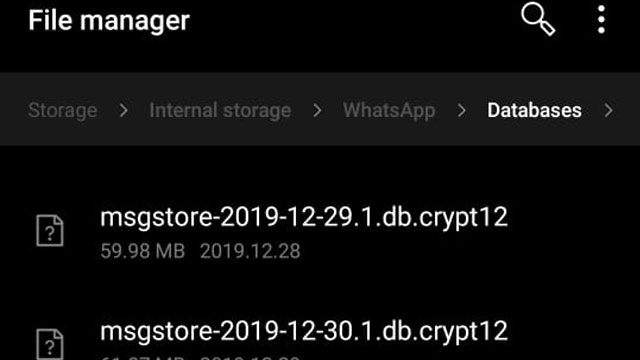
Task: Navigate to Internal storage breadcrumb
Action: point(220,110)
